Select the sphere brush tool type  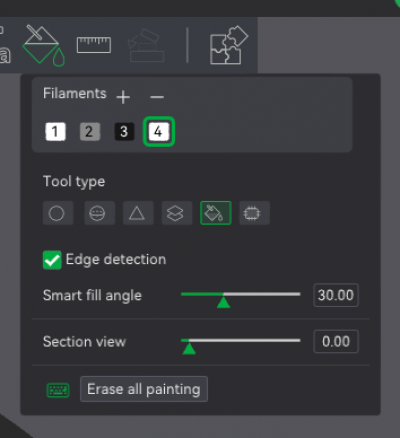click(x=99, y=213)
